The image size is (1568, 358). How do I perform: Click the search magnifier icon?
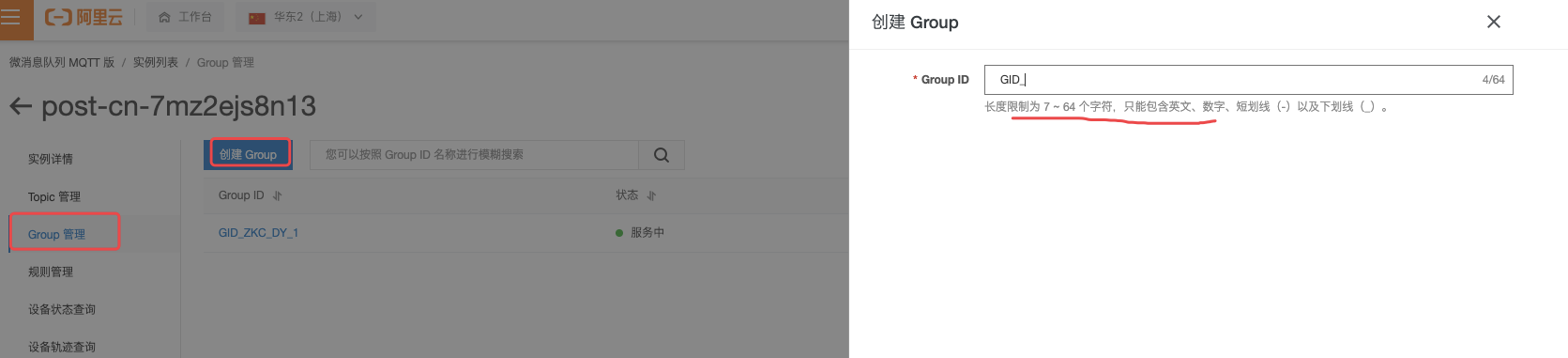pyautogui.click(x=662, y=155)
